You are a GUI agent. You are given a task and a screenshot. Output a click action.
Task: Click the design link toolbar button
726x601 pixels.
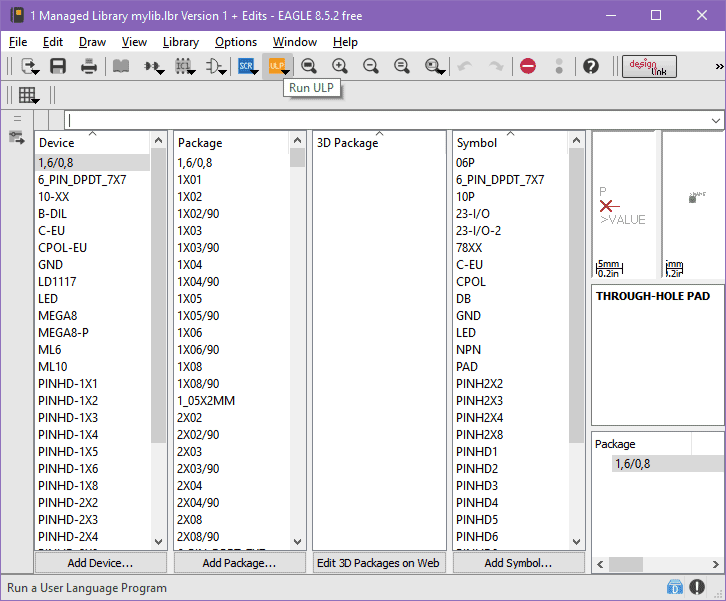coord(649,66)
